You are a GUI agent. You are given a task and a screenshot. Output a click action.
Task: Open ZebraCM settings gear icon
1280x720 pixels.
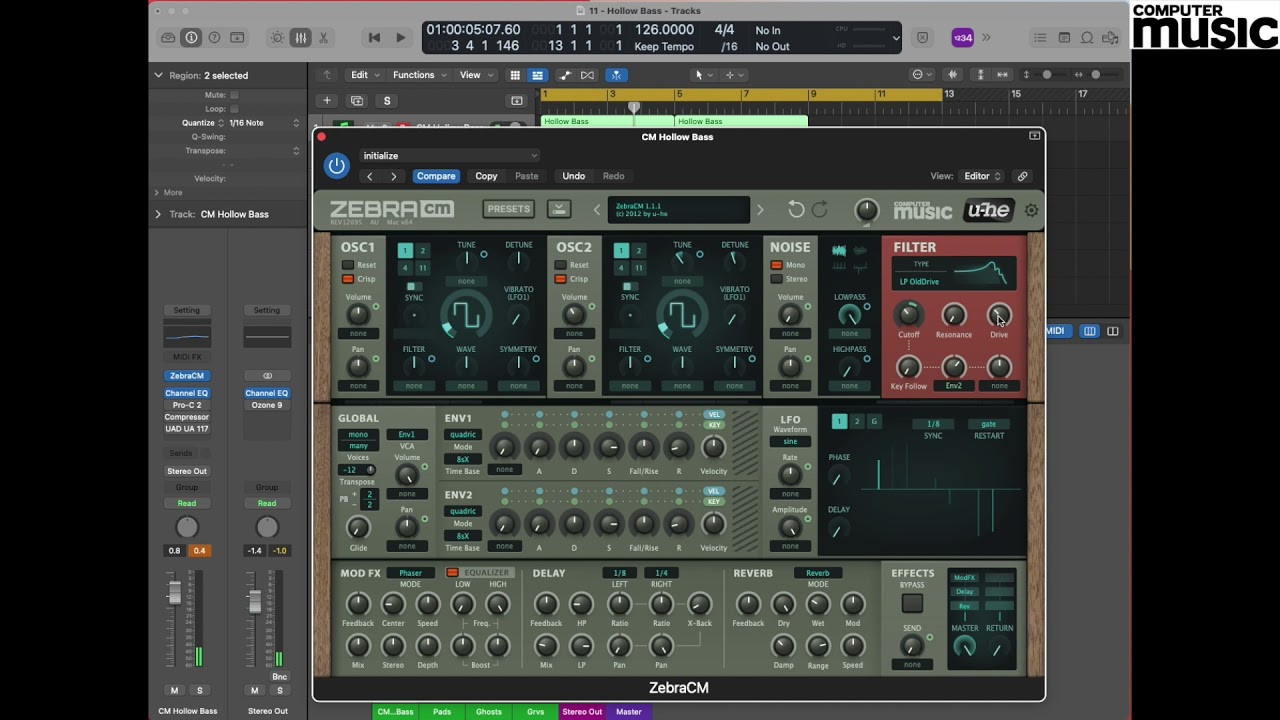click(x=1031, y=210)
